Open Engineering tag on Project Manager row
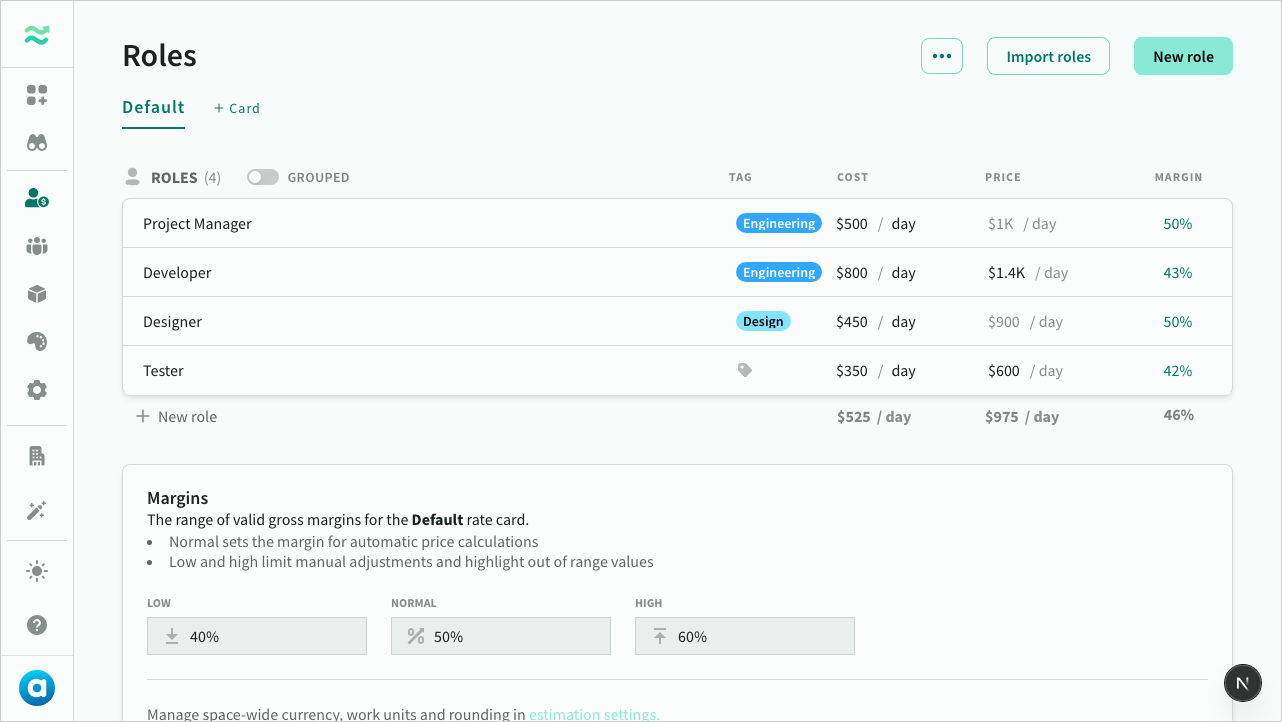Image resolution: width=1282 pixels, height=722 pixels. 778,224
